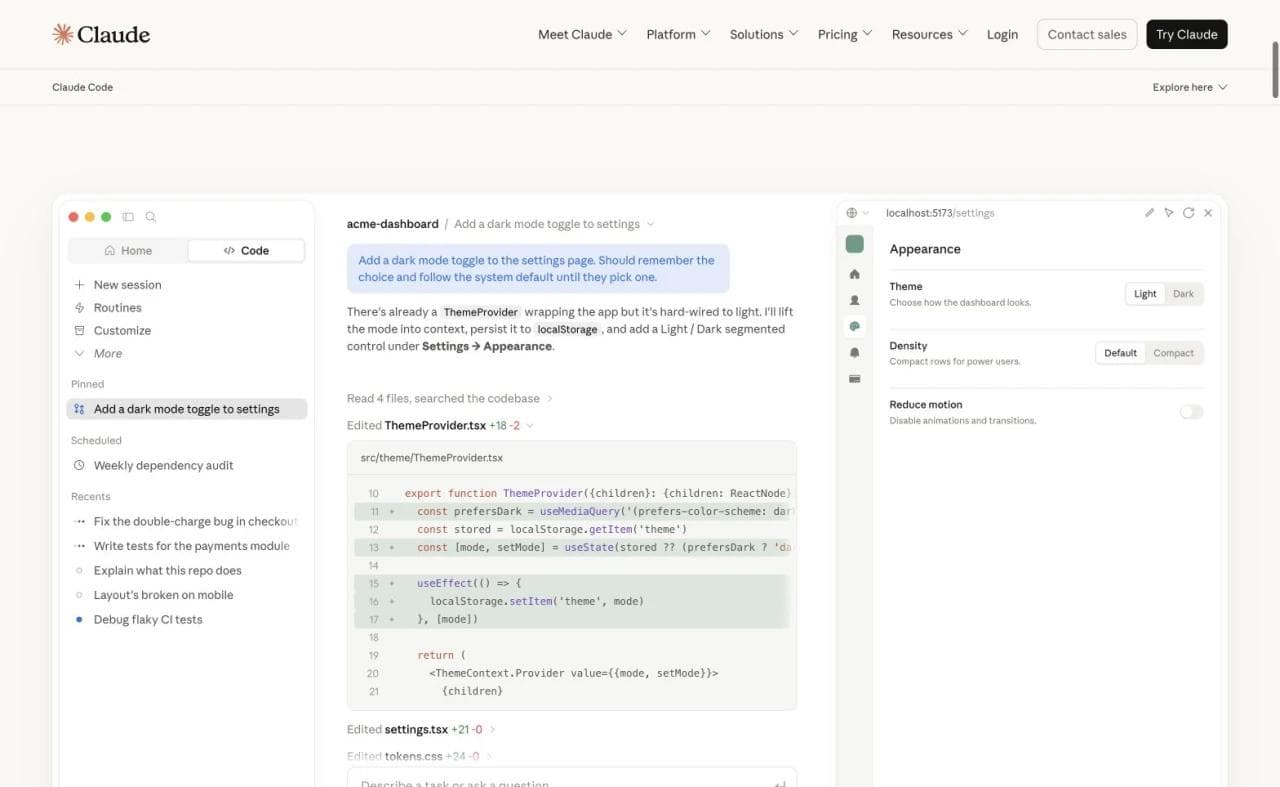Viewport: 1280px width, 787px height.
Task: Expand the Meet Claude menu
Action: [x=582, y=34]
